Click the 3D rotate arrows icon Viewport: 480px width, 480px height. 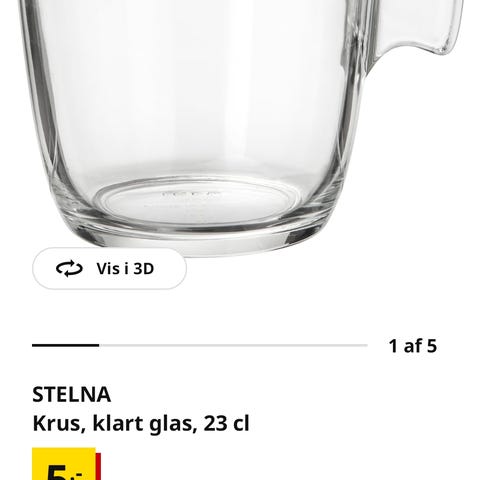pos(69,269)
